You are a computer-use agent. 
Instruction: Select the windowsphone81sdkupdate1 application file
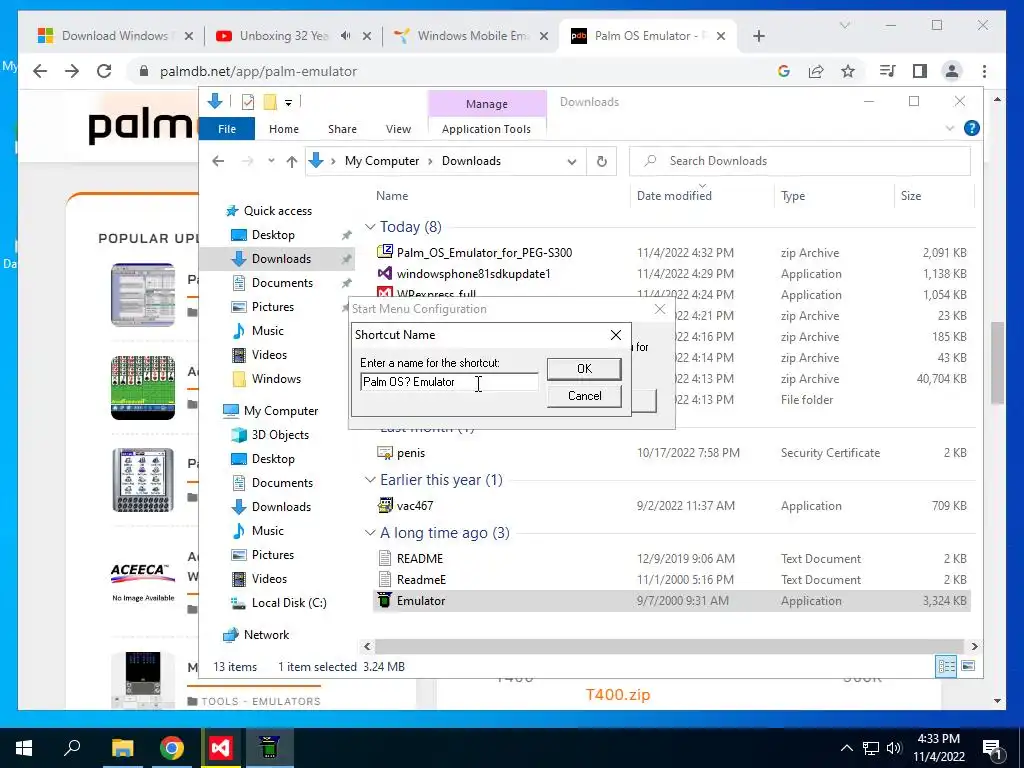(473, 274)
